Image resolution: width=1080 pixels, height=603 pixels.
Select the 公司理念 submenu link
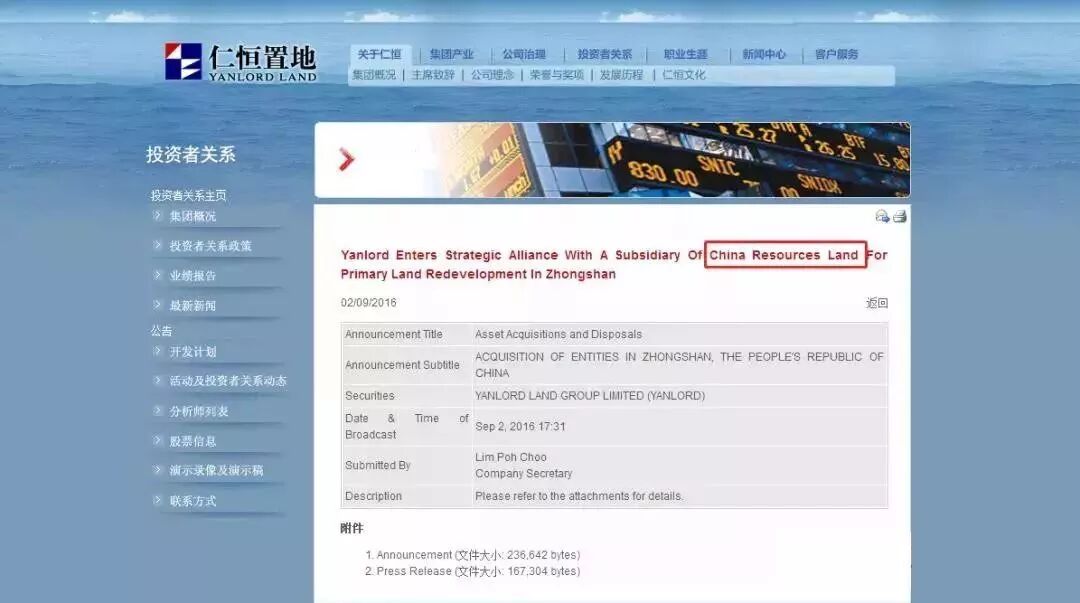click(x=492, y=74)
